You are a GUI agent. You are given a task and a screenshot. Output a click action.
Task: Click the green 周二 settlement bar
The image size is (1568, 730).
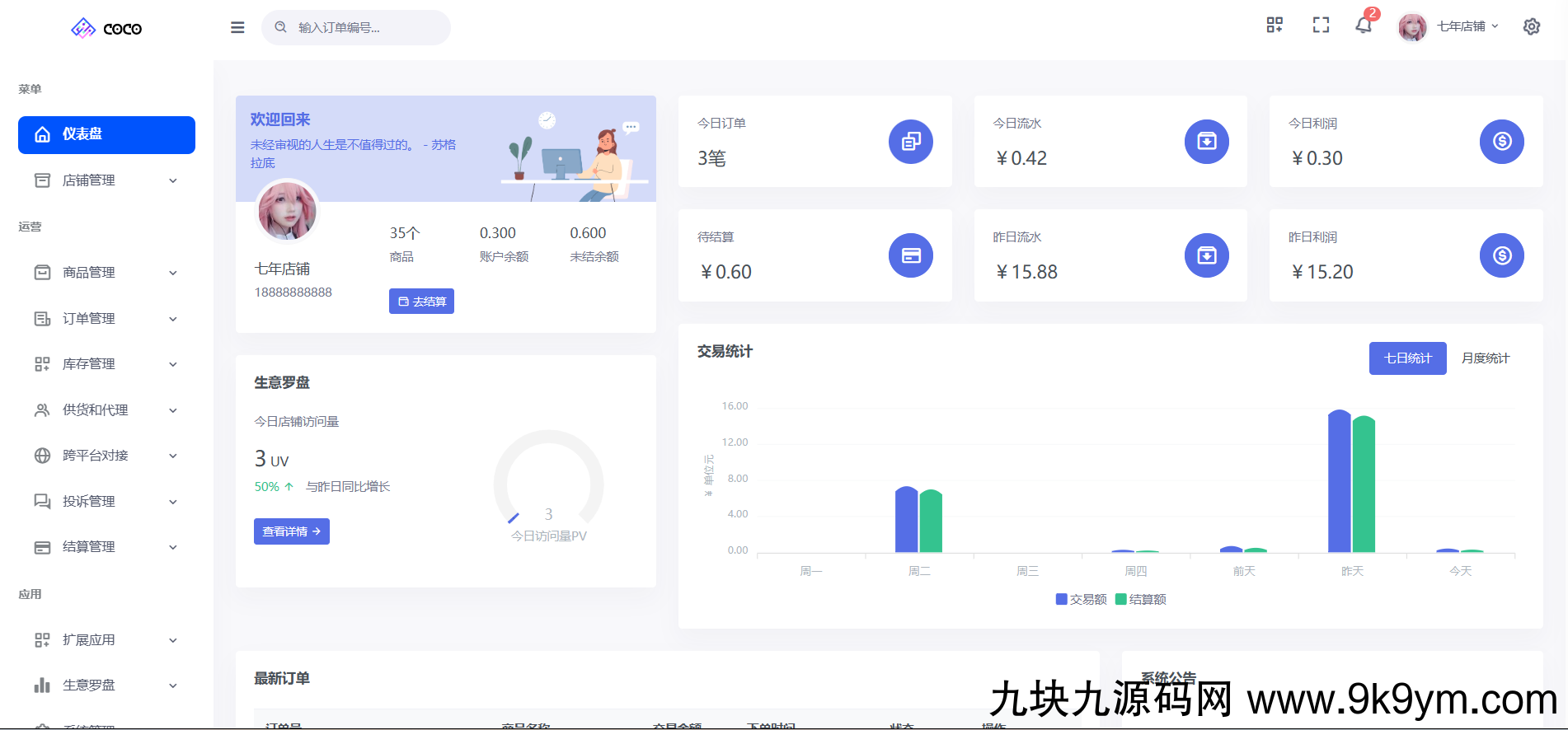pyautogui.click(x=931, y=521)
